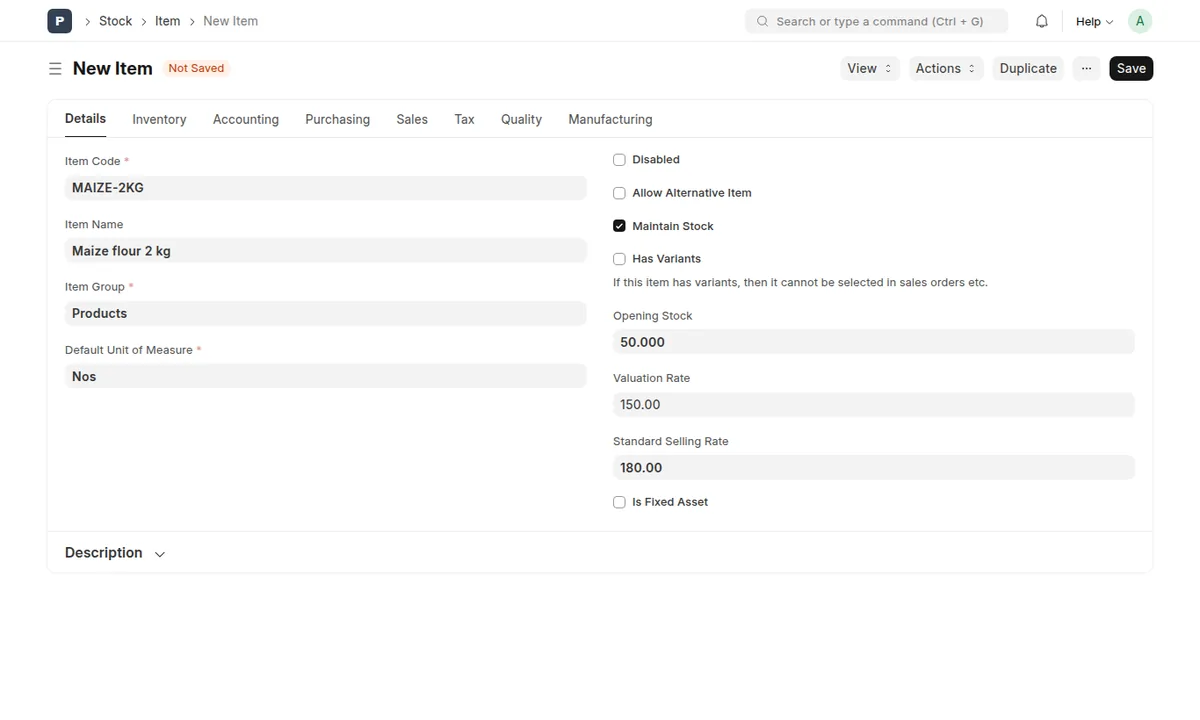Click the Item Name field

(x=325, y=251)
